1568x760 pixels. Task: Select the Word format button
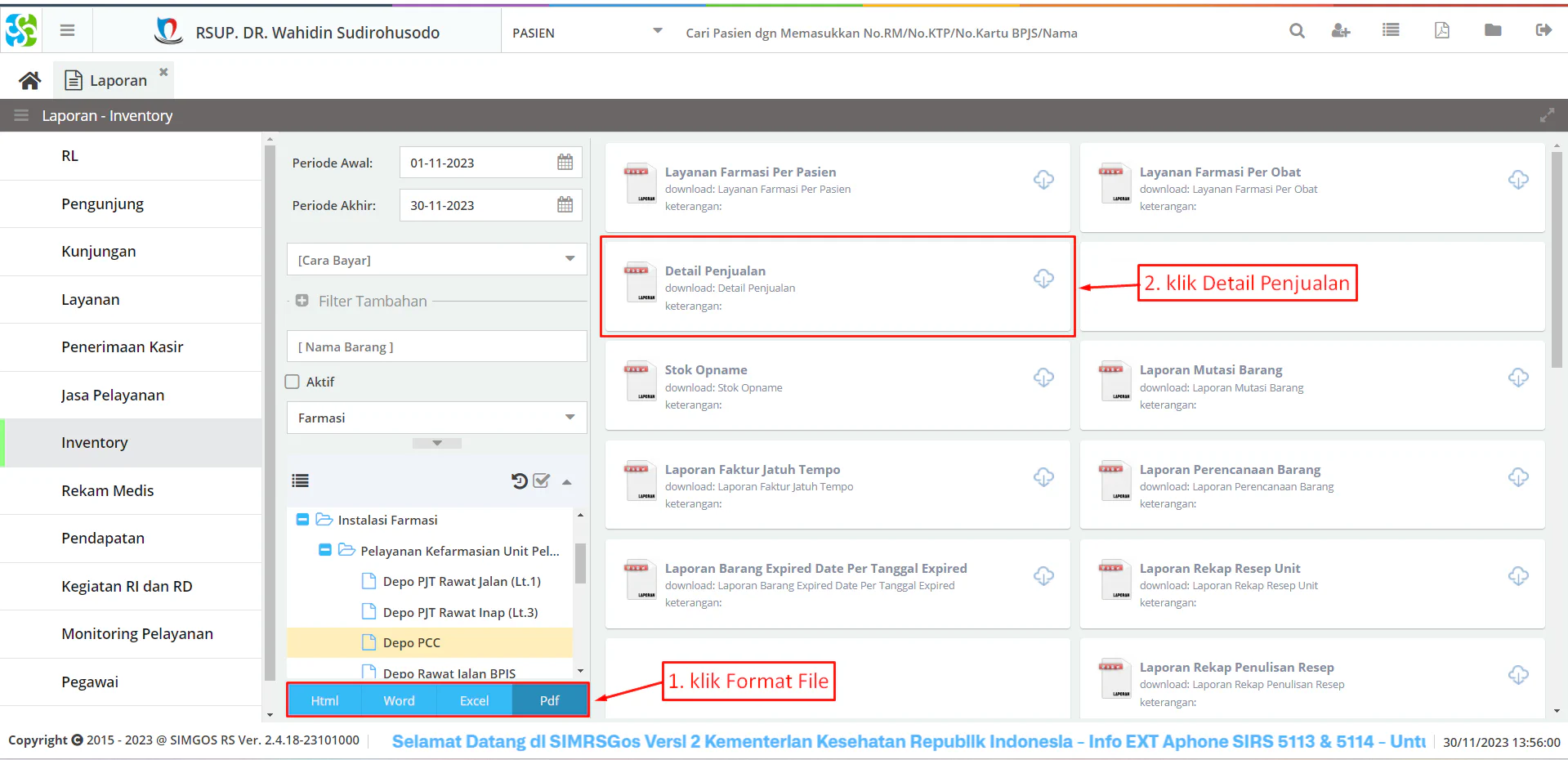pos(399,700)
